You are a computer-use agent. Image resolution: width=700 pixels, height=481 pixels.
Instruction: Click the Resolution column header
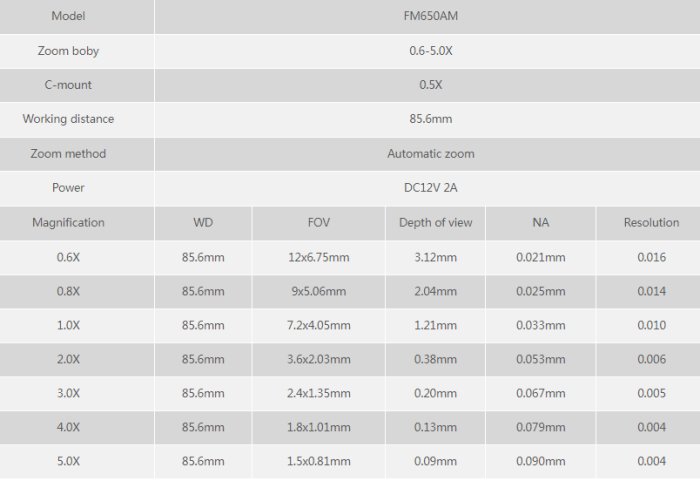tap(651, 222)
